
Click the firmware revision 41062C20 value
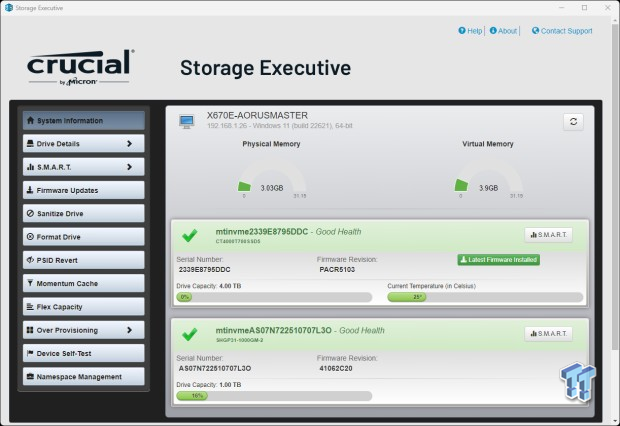coord(336,368)
